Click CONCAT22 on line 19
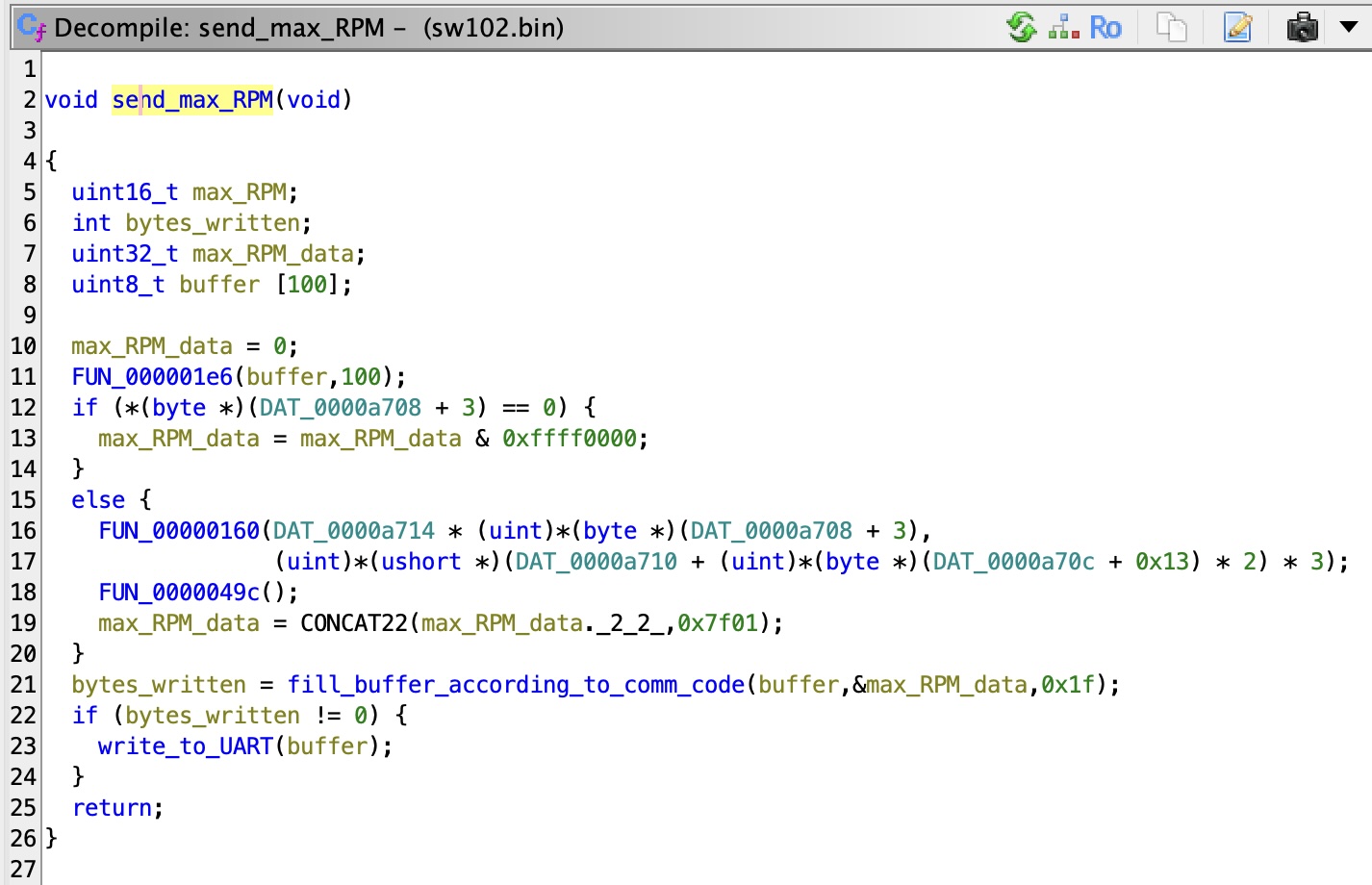The image size is (1372, 885). 354,623
